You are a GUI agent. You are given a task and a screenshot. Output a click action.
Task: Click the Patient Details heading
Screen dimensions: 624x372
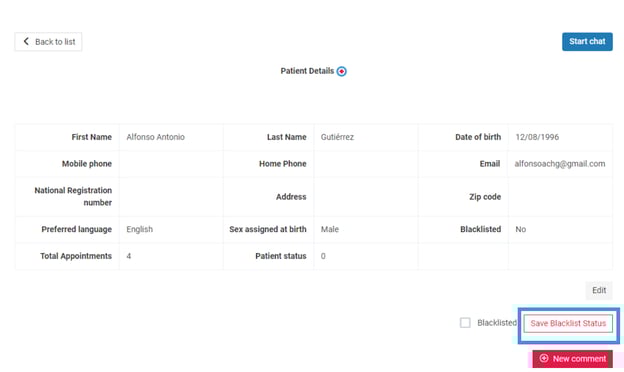point(307,71)
